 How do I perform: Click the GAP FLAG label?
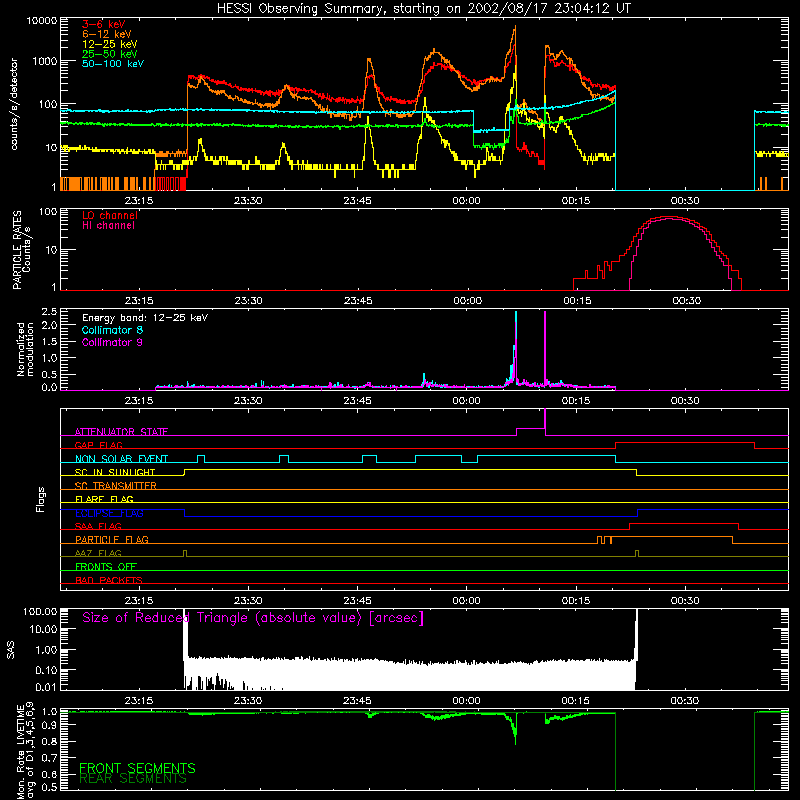(98, 445)
